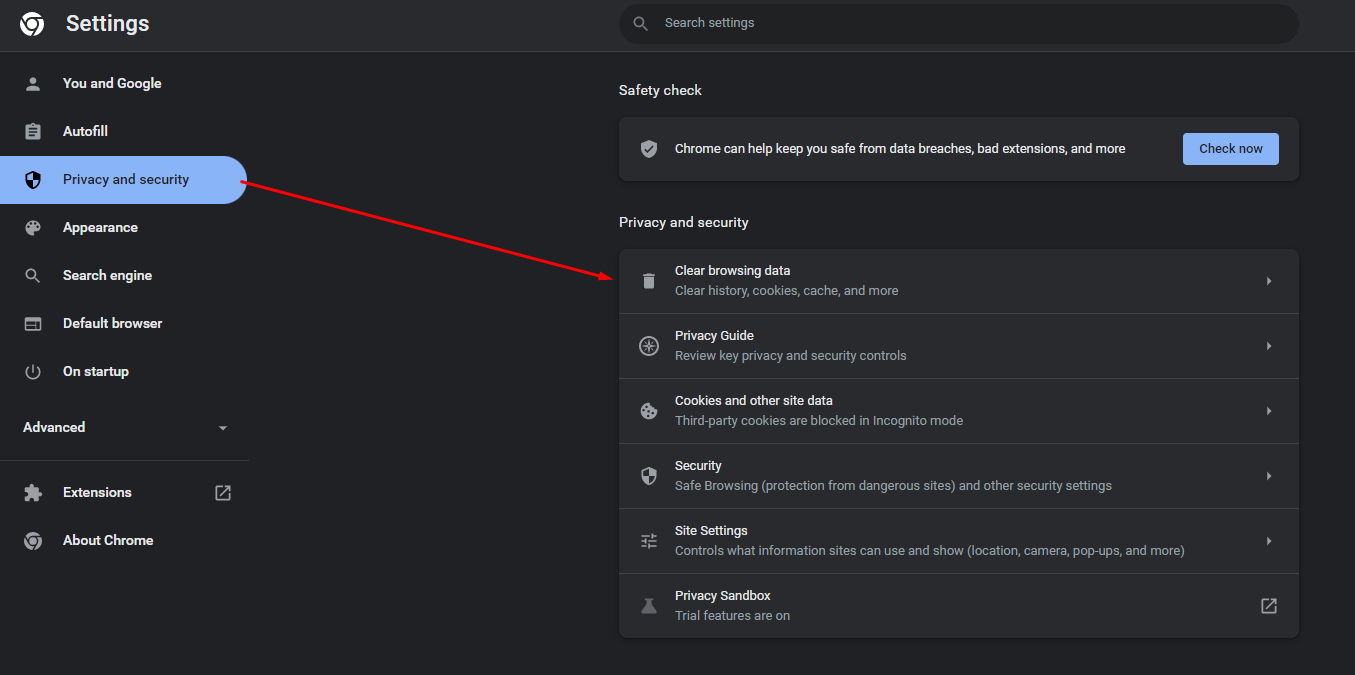Click 'Review key privacy and security controls' text
This screenshot has width=1355, height=675.
coord(791,356)
